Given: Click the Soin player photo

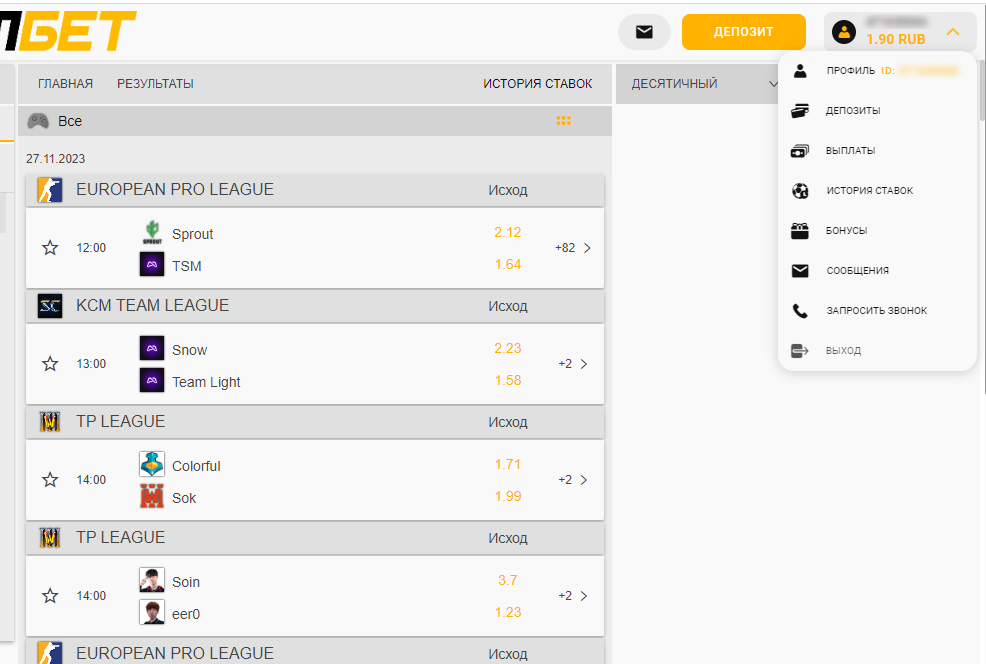Looking at the screenshot, I should pos(152,580).
